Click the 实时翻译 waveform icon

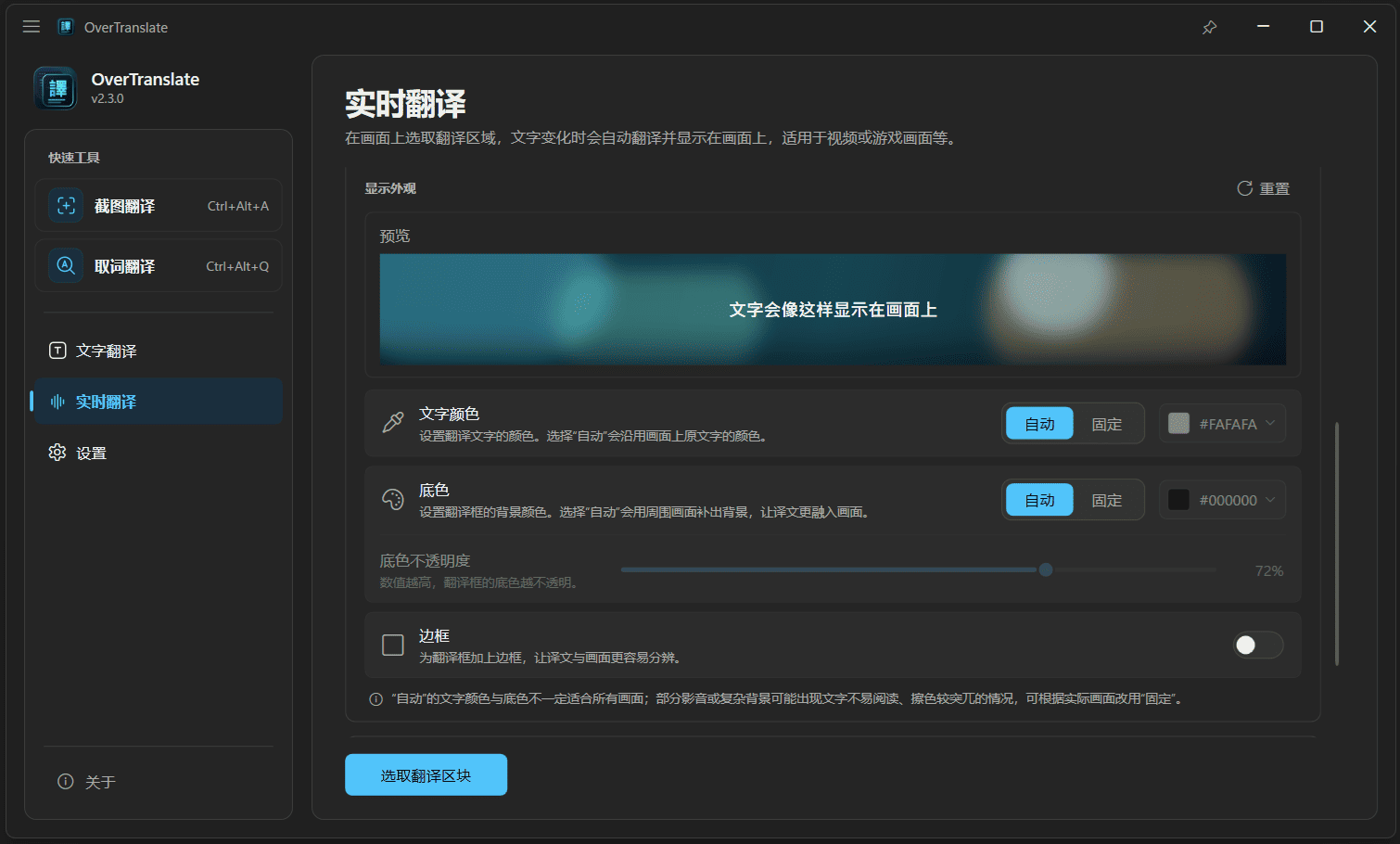click(57, 402)
